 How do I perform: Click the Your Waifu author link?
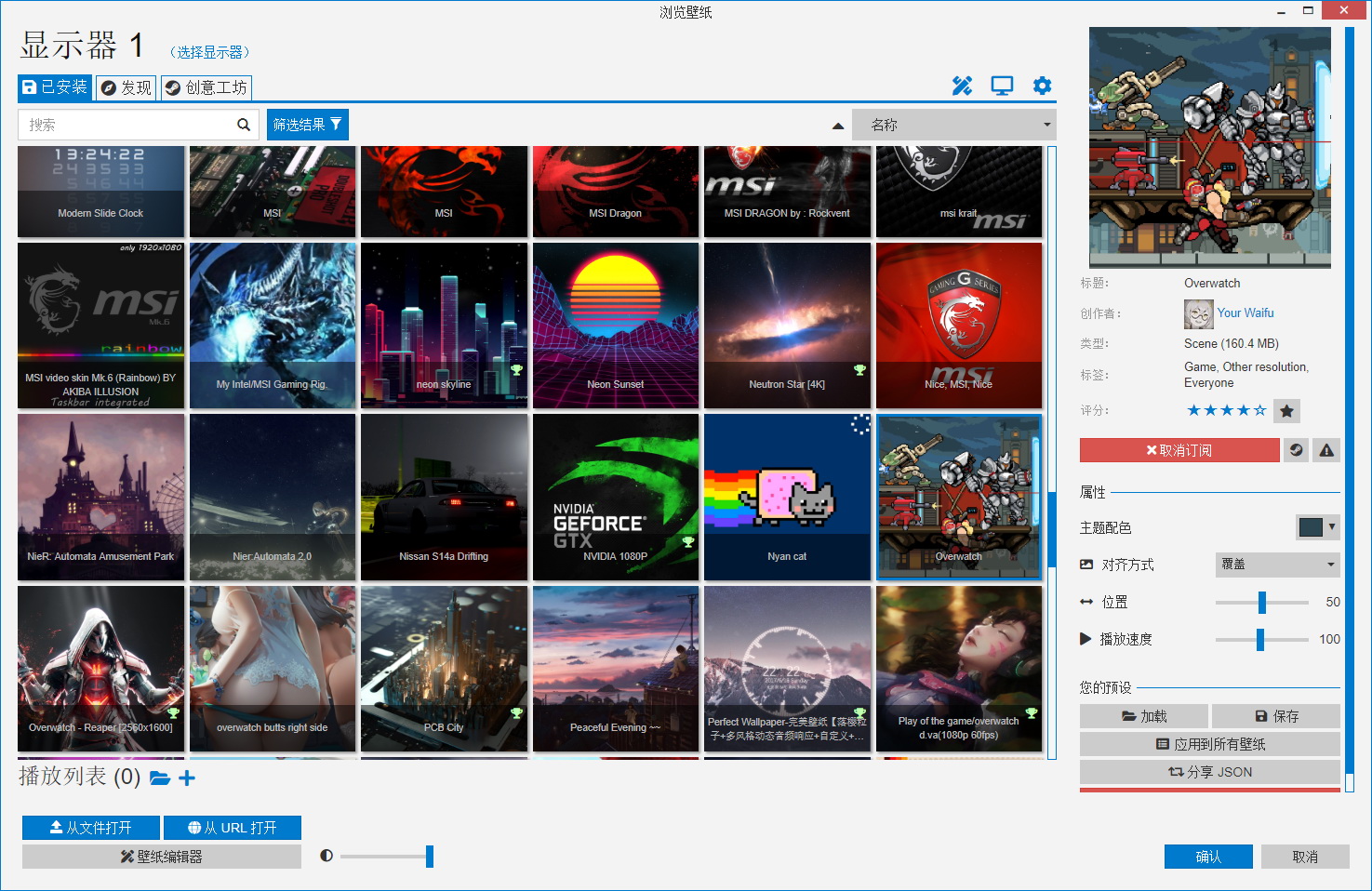[x=1245, y=313]
